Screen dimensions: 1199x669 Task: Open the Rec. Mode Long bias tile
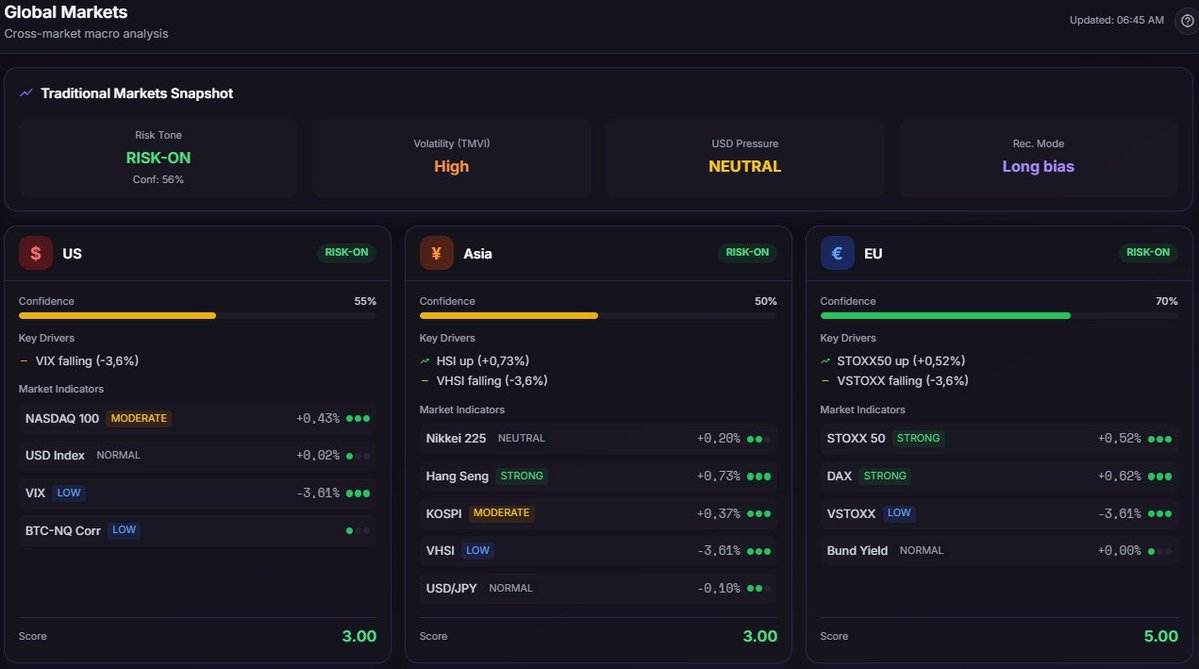1038,158
